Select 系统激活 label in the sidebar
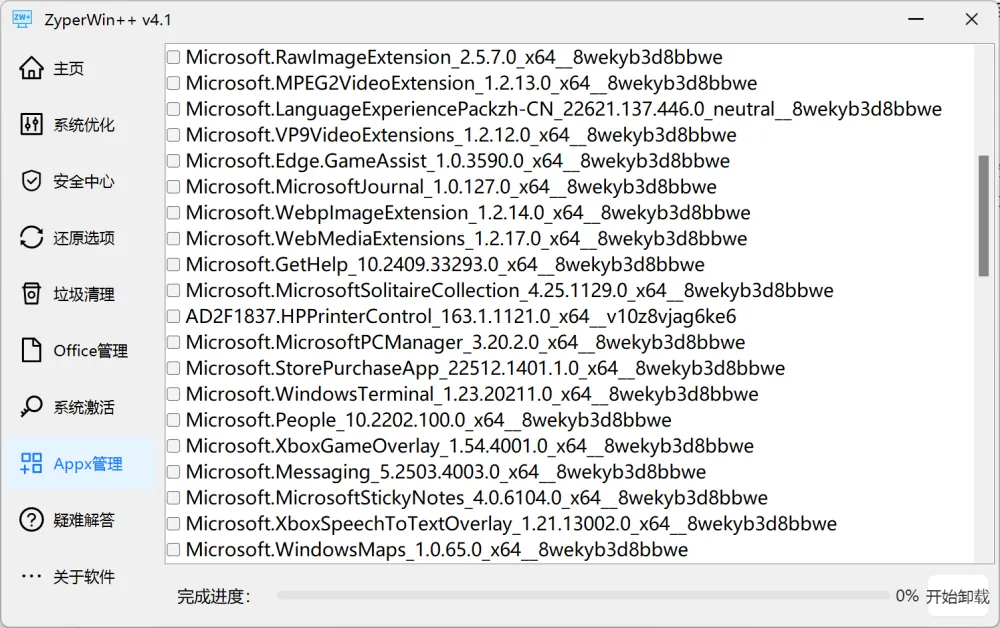Screen dimensions: 1000x628 pos(84,407)
